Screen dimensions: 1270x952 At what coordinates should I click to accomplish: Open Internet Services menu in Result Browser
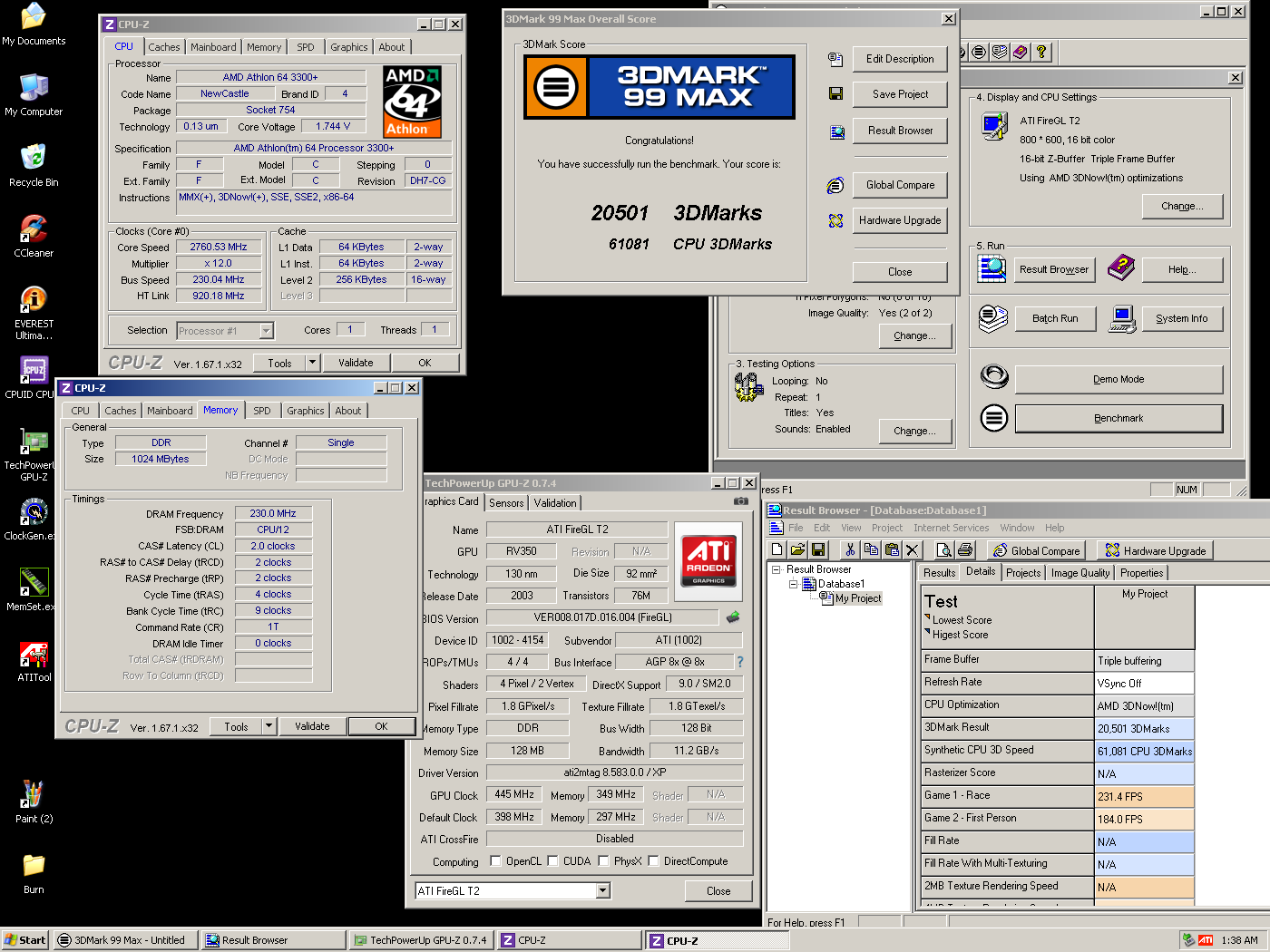951,528
